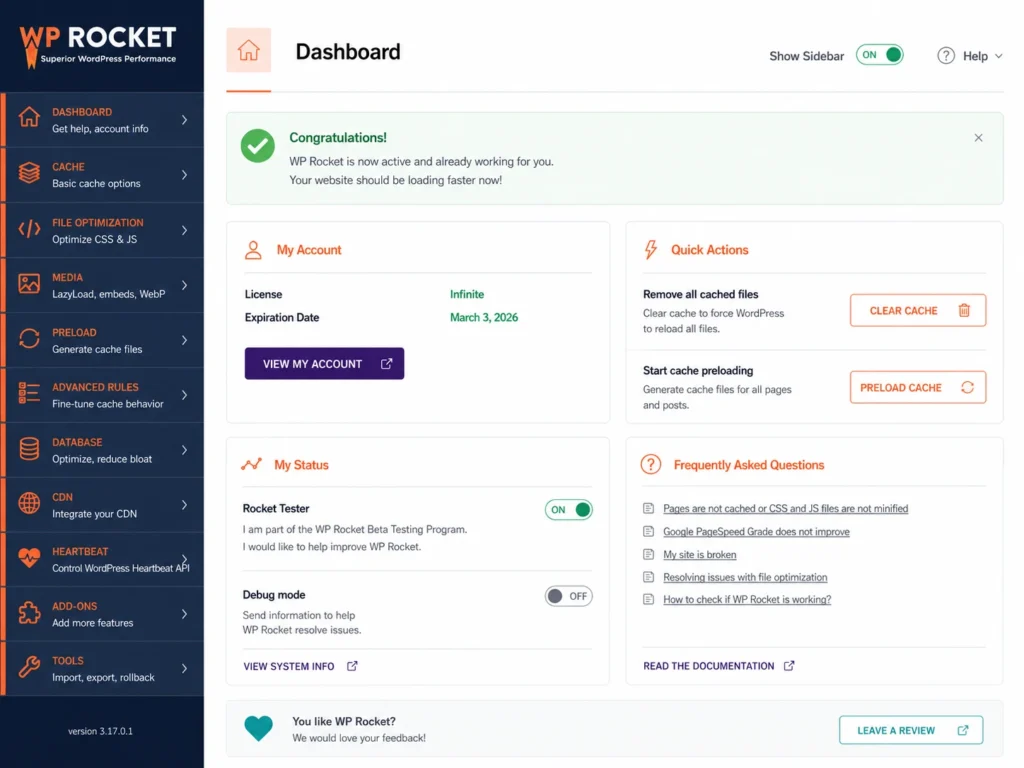Click the Preload refresh icon in sidebar
1024x768 pixels.
(x=29, y=338)
